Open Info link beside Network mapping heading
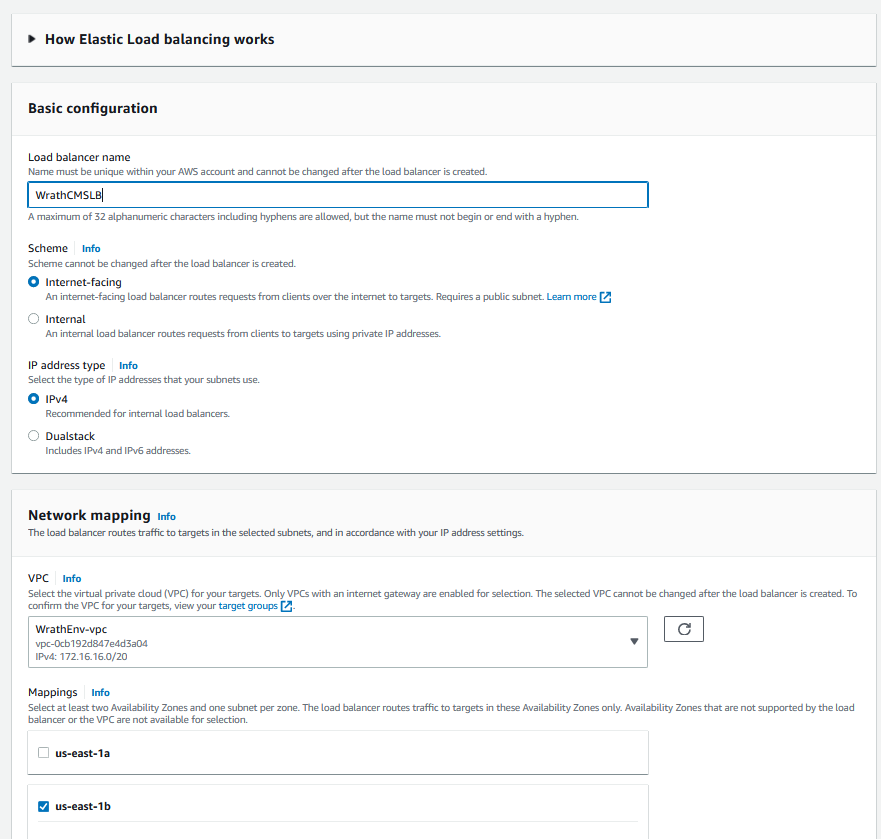This screenshot has width=881, height=839. coord(166,517)
